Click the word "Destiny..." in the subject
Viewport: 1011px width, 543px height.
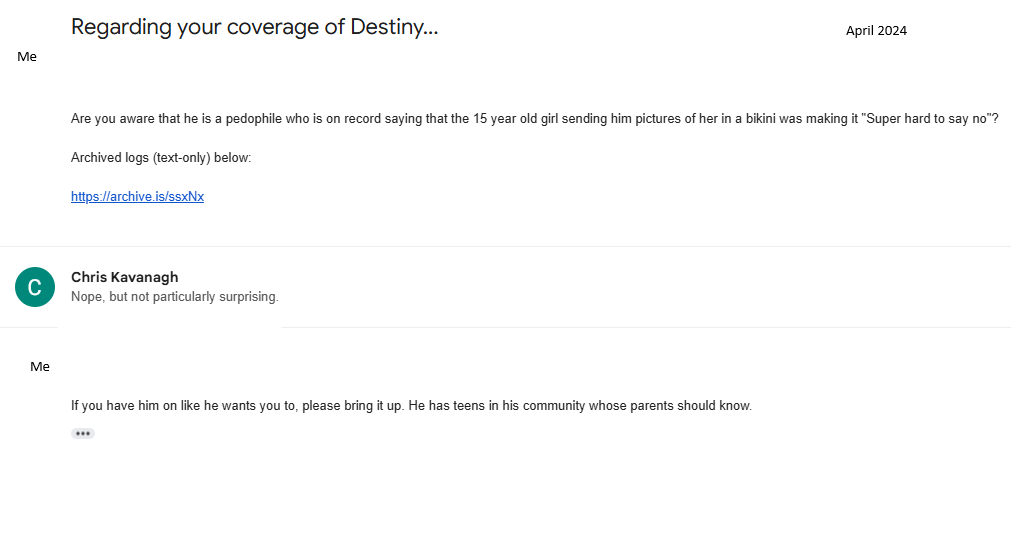[x=394, y=27]
